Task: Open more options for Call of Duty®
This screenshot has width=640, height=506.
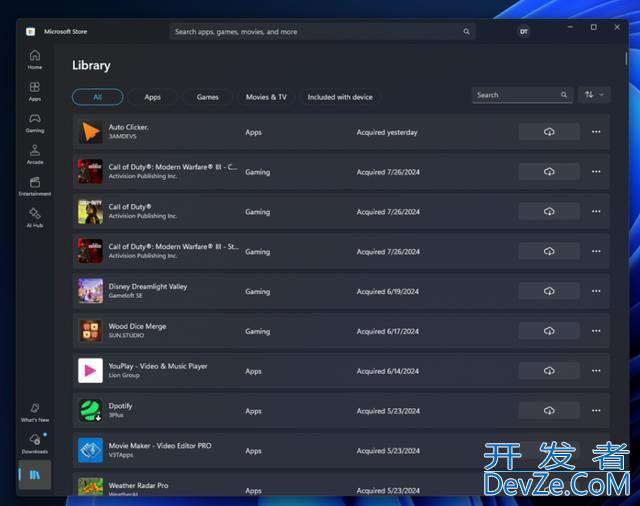Action: [596, 211]
